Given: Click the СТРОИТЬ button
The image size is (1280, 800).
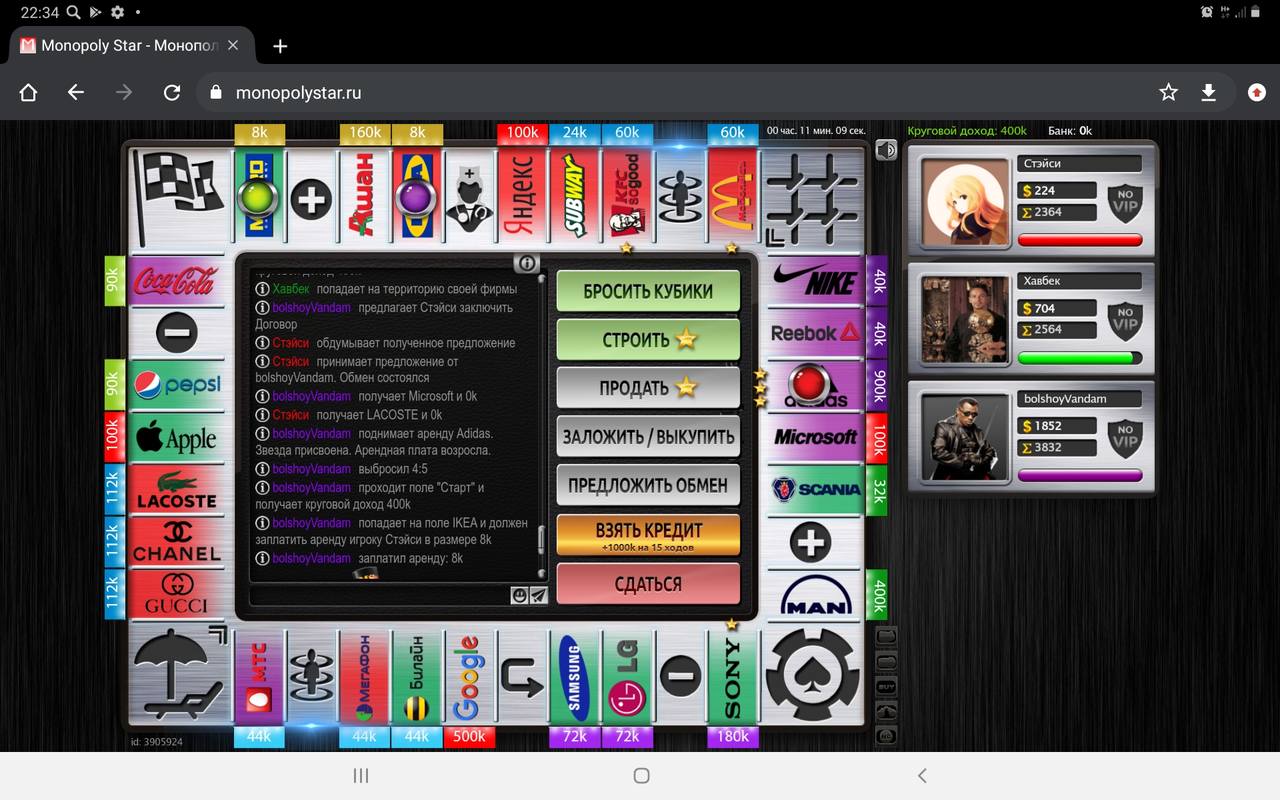Looking at the screenshot, I should click(648, 340).
